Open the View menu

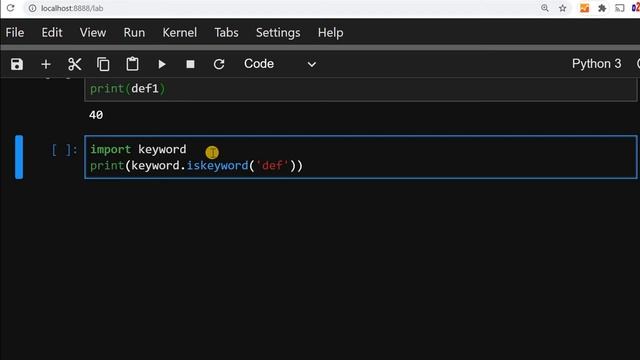93,33
